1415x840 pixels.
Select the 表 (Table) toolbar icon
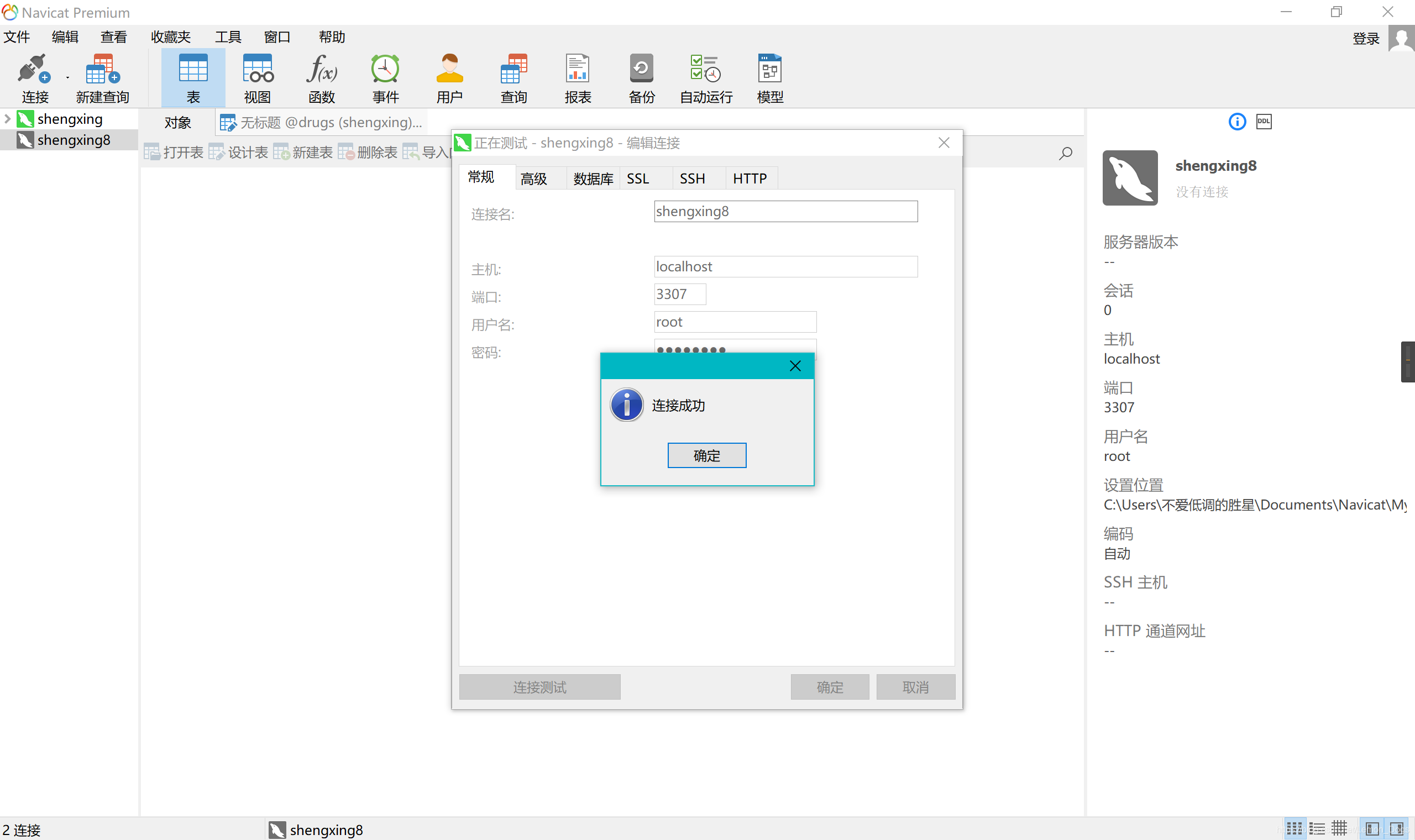click(x=193, y=78)
